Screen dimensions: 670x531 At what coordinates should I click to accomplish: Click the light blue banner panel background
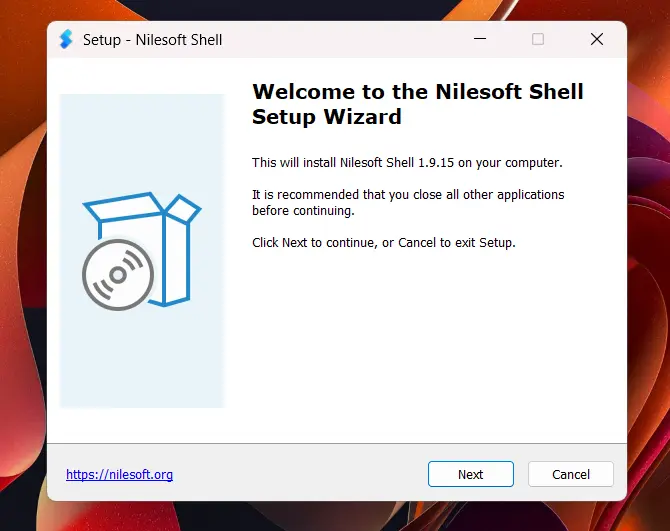coord(142,363)
